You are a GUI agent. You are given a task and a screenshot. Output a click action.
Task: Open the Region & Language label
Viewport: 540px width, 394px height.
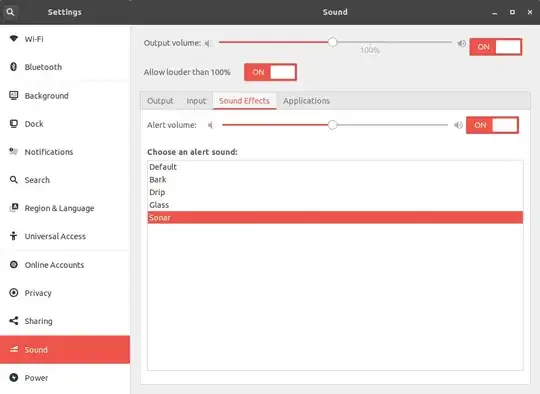pyautogui.click(x=59, y=208)
